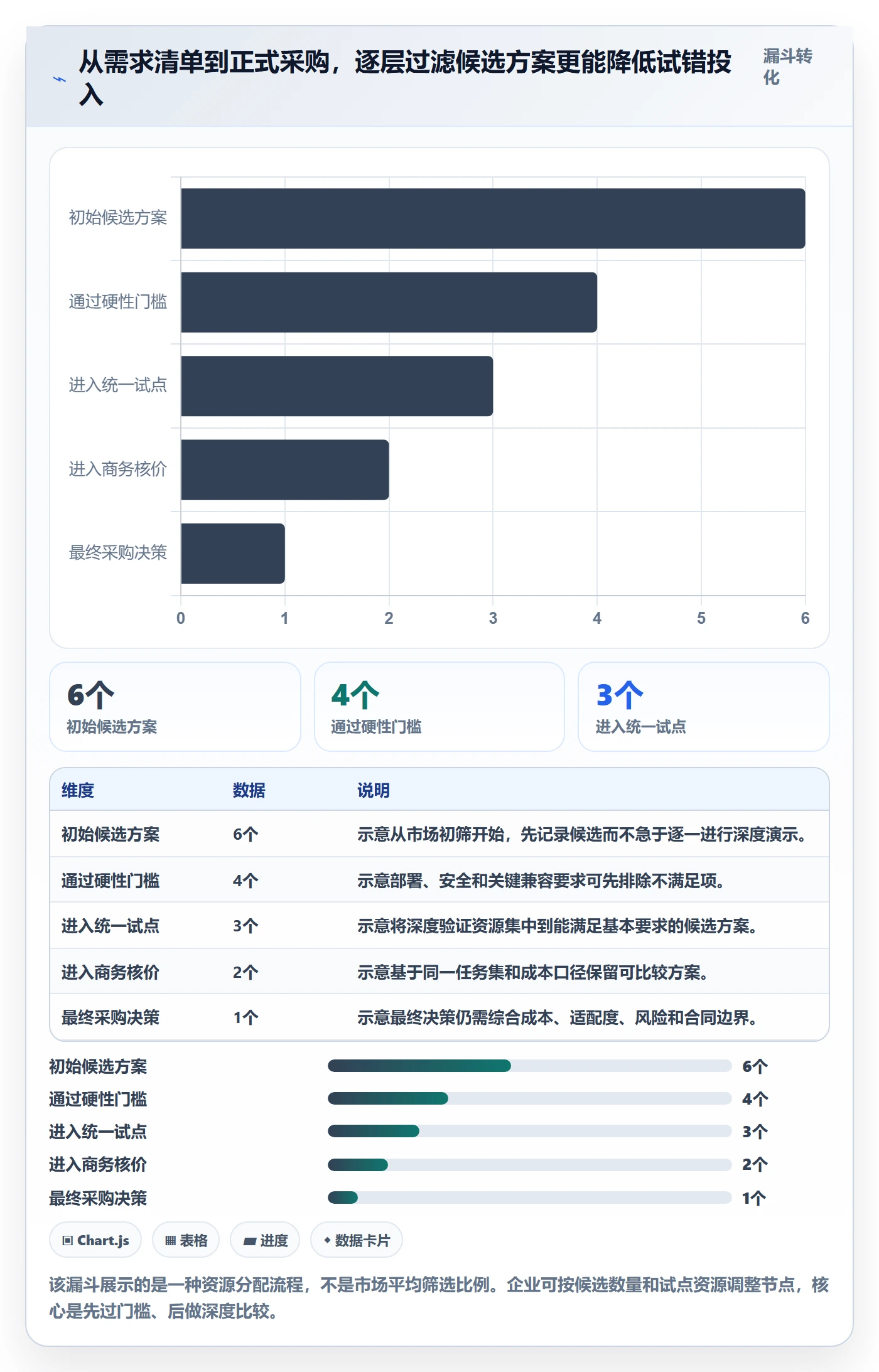Click the 6个 初始候选方案 data card

[x=175, y=707]
